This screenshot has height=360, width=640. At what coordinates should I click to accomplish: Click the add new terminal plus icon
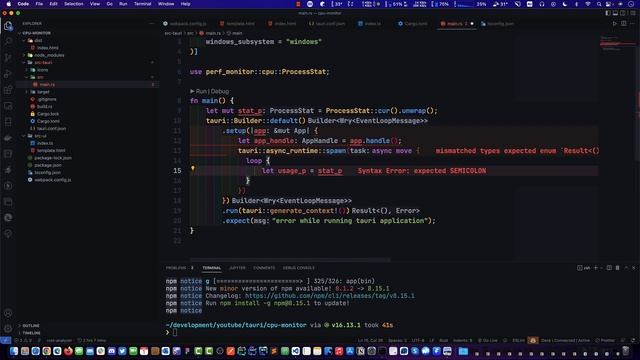point(596,268)
